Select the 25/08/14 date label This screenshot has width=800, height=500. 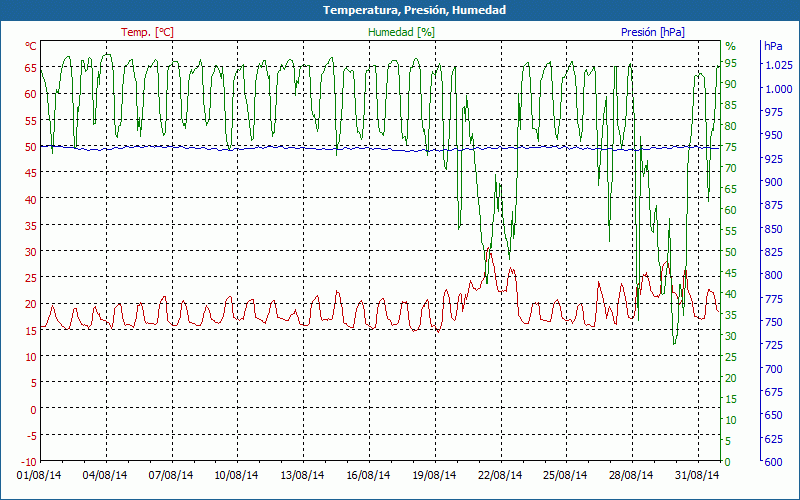(x=565, y=475)
